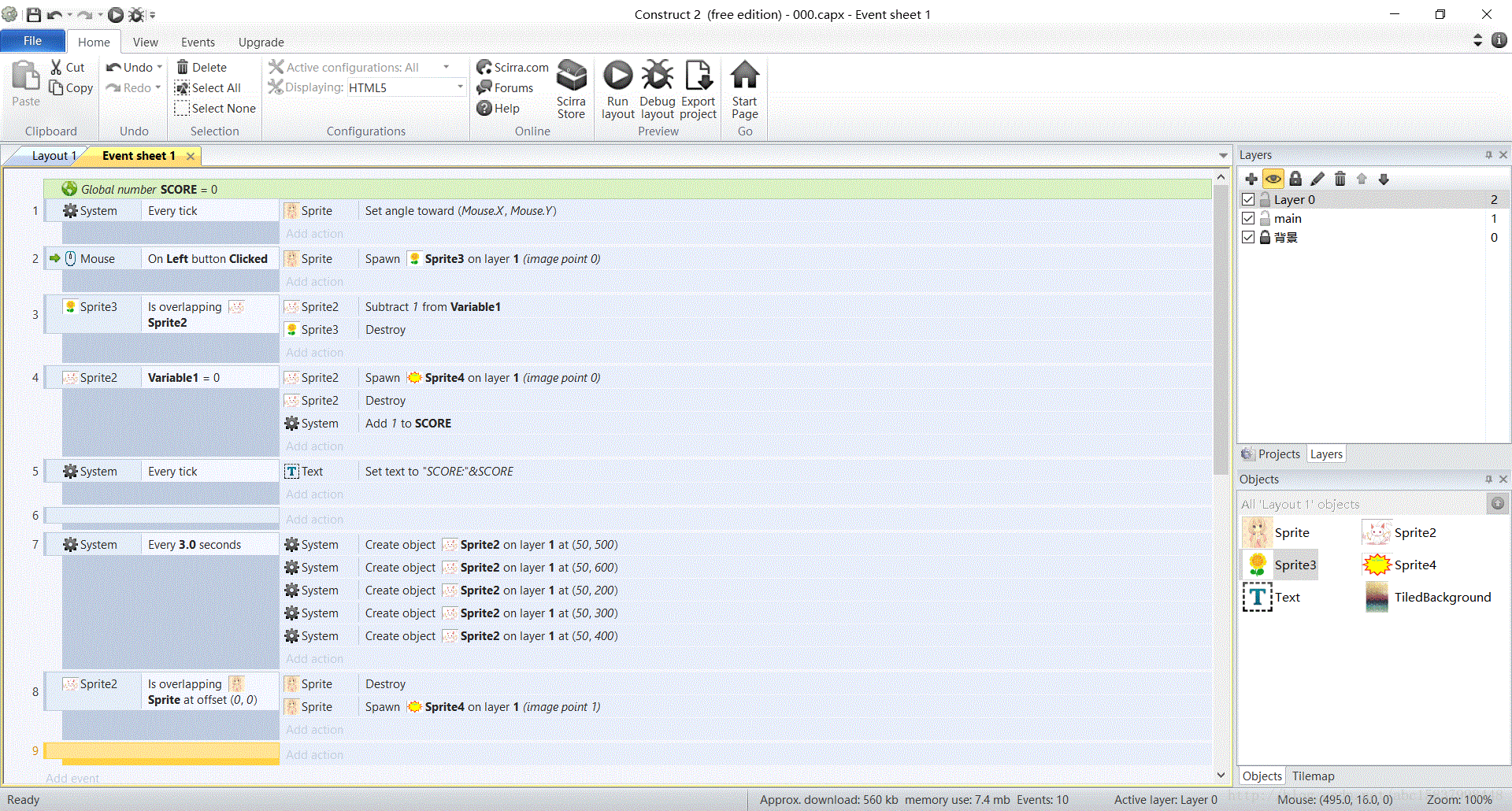Open the Redo dropdown arrow
Viewport: 1512px width, 811px height.
click(157, 88)
